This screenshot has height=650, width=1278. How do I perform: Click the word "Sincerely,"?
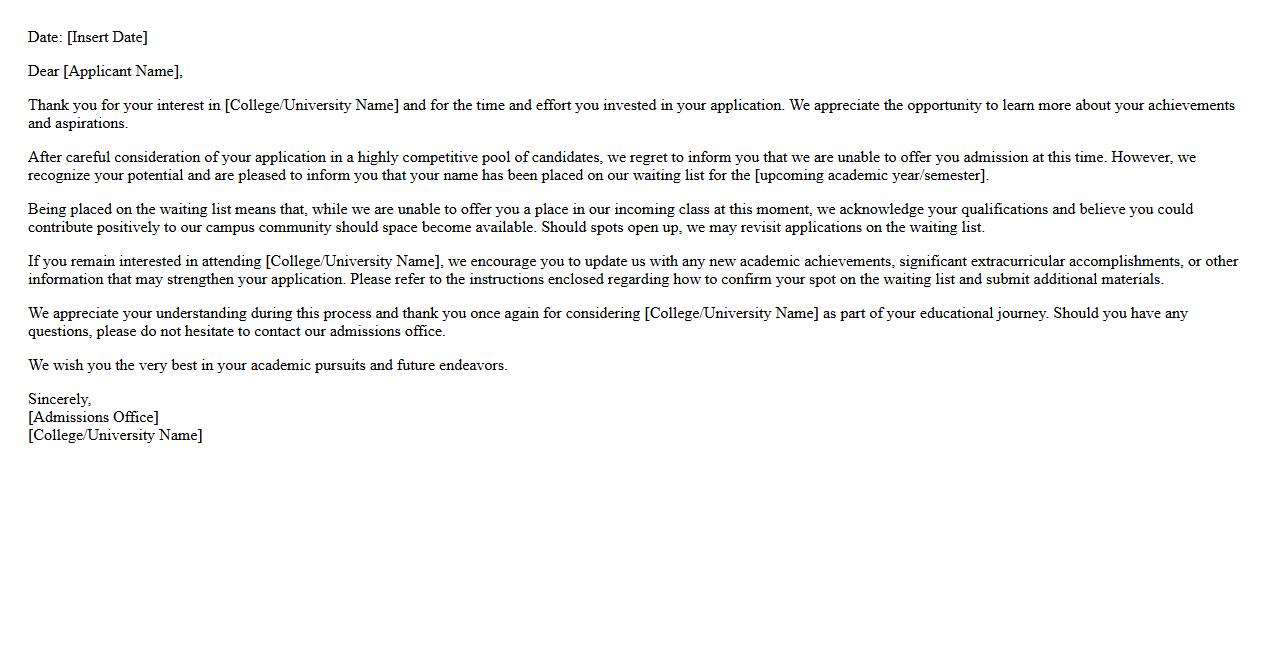(x=59, y=400)
